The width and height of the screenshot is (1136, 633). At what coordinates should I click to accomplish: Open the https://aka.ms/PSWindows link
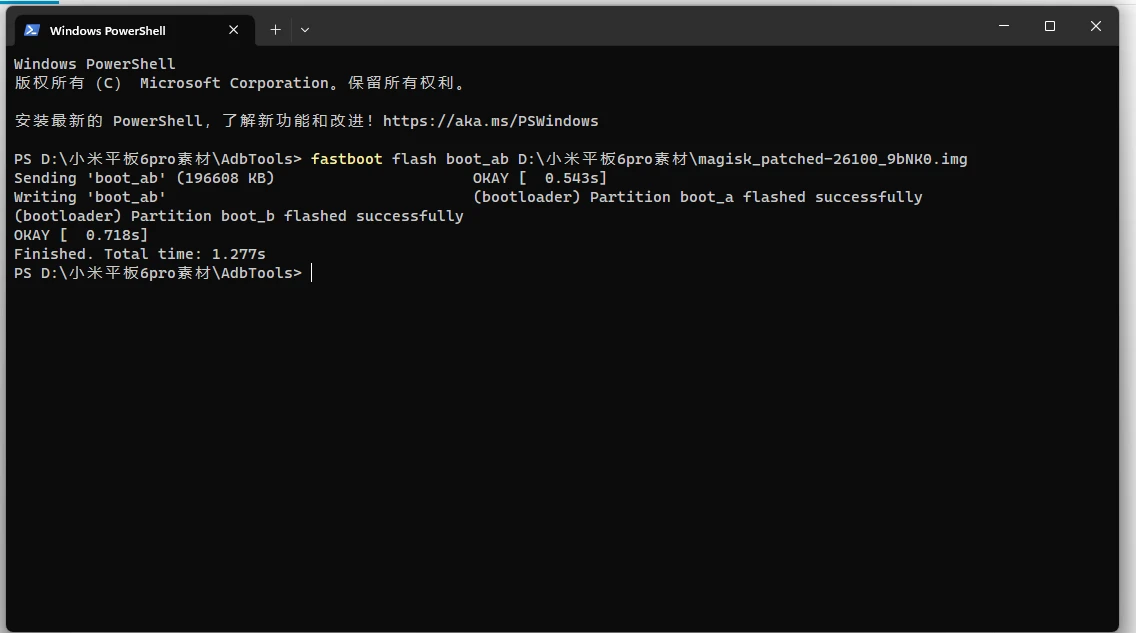point(490,121)
